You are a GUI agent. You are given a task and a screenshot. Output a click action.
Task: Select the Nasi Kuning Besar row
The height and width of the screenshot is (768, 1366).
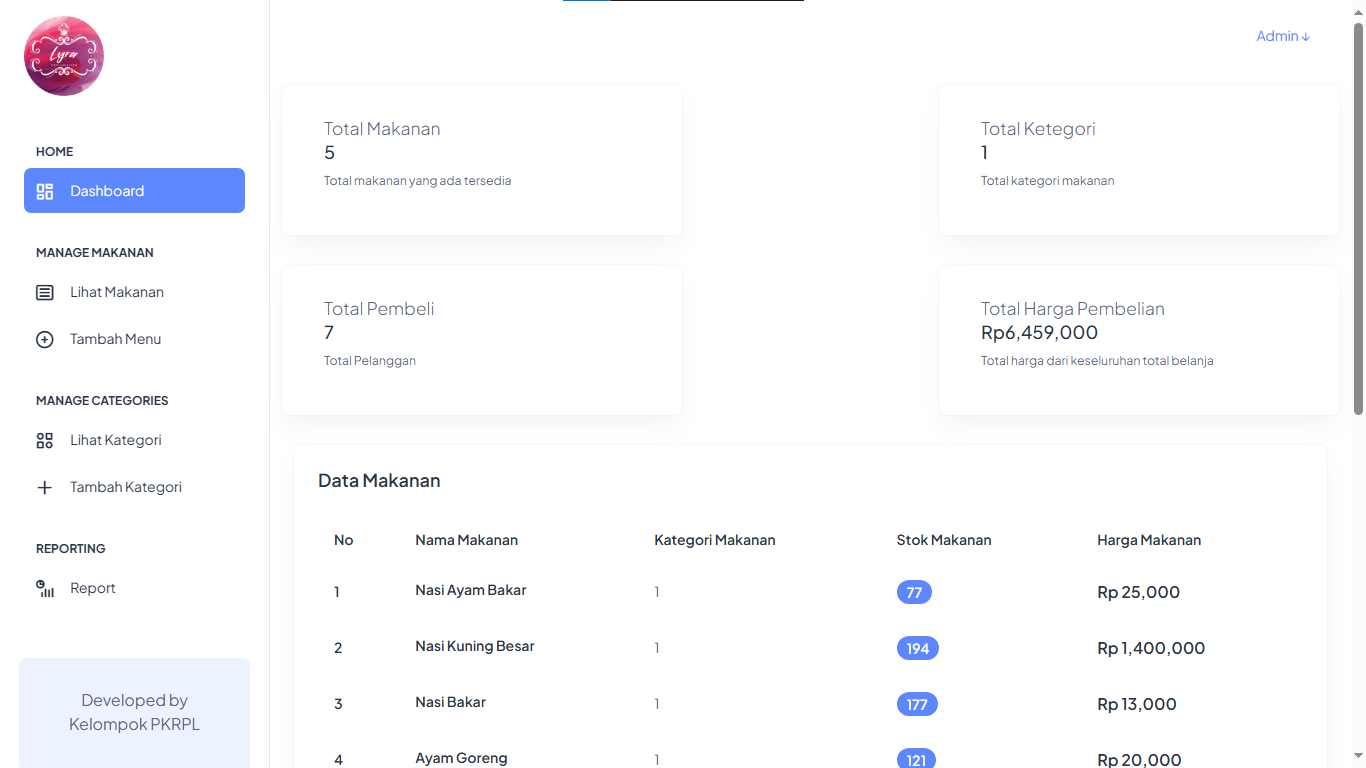tap(475, 647)
